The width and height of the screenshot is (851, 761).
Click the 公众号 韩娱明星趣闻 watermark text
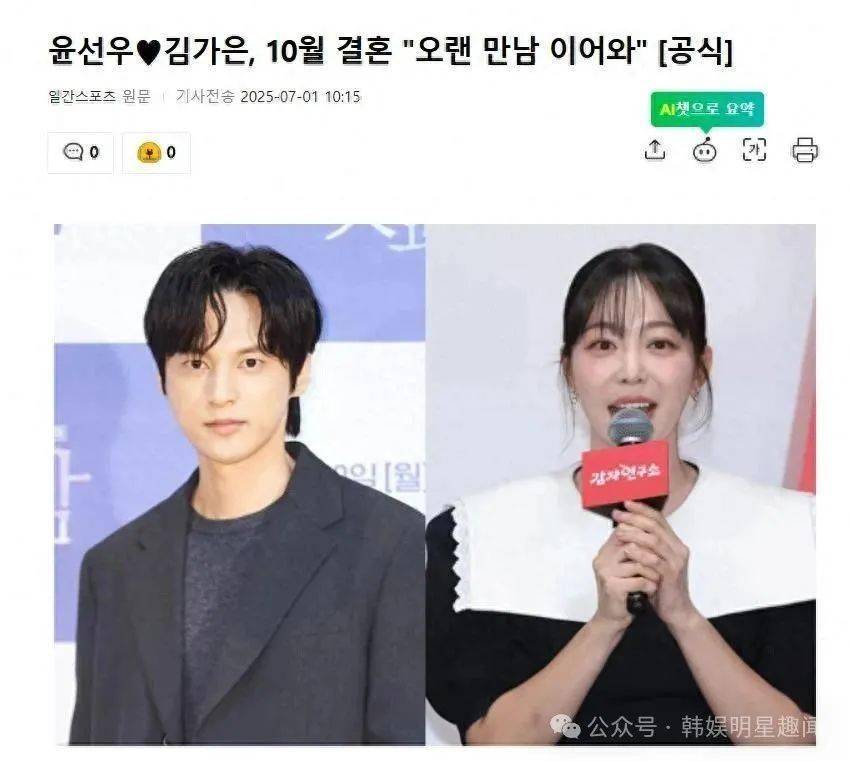701,727
